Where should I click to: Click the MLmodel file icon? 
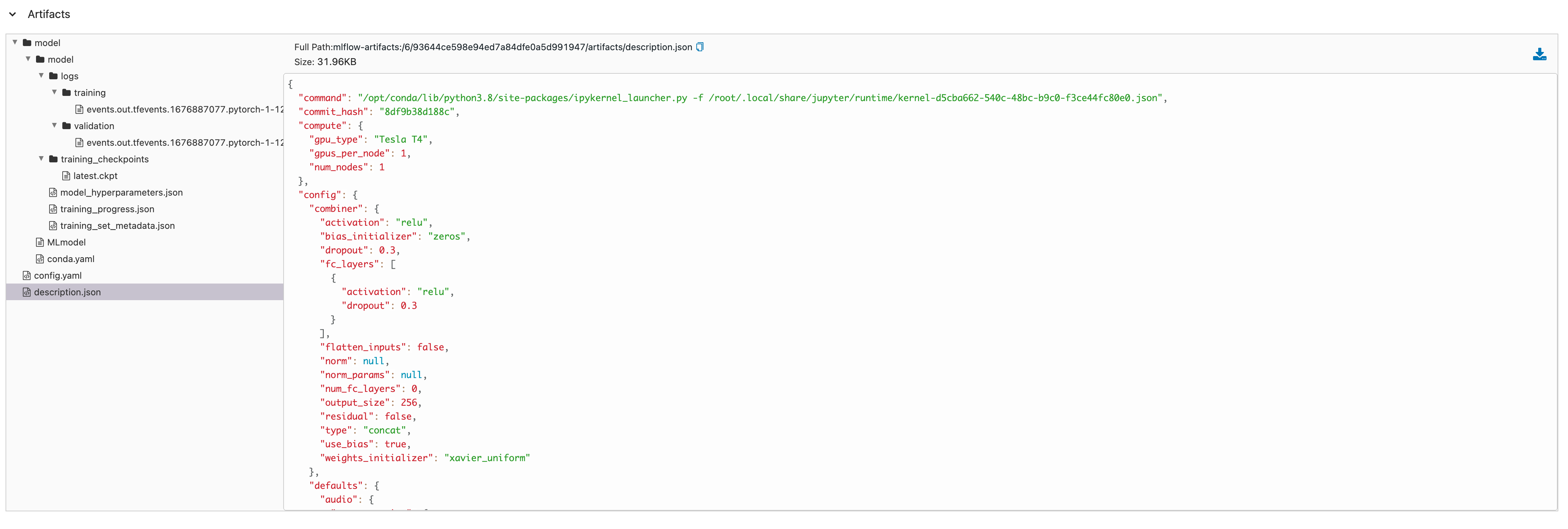point(39,242)
